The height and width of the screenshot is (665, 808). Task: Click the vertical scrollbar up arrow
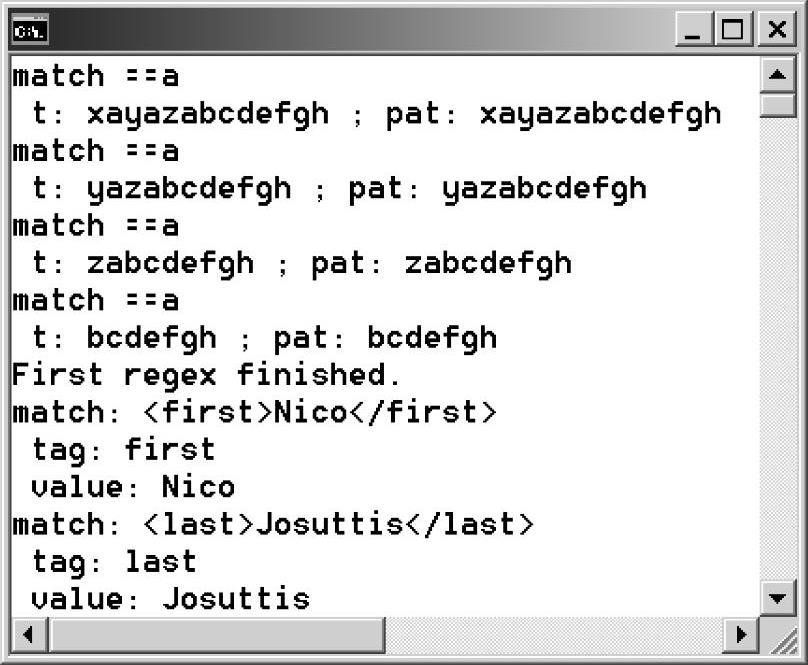click(x=776, y=75)
